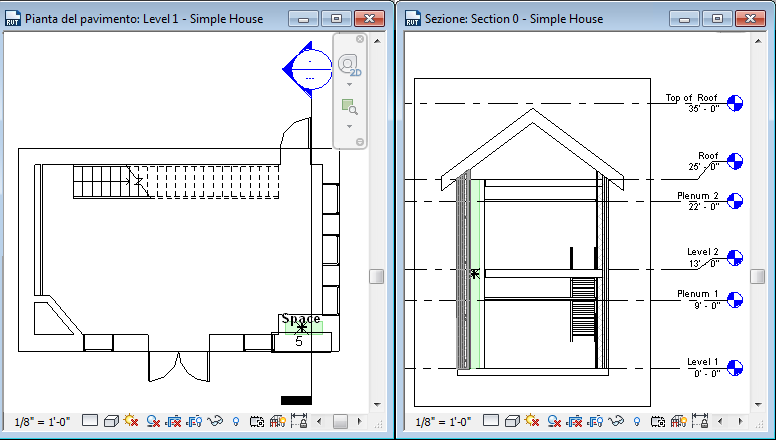The image size is (776, 440).
Task: Open Temporary View Properties in Section 0 window
Action: pos(658,421)
